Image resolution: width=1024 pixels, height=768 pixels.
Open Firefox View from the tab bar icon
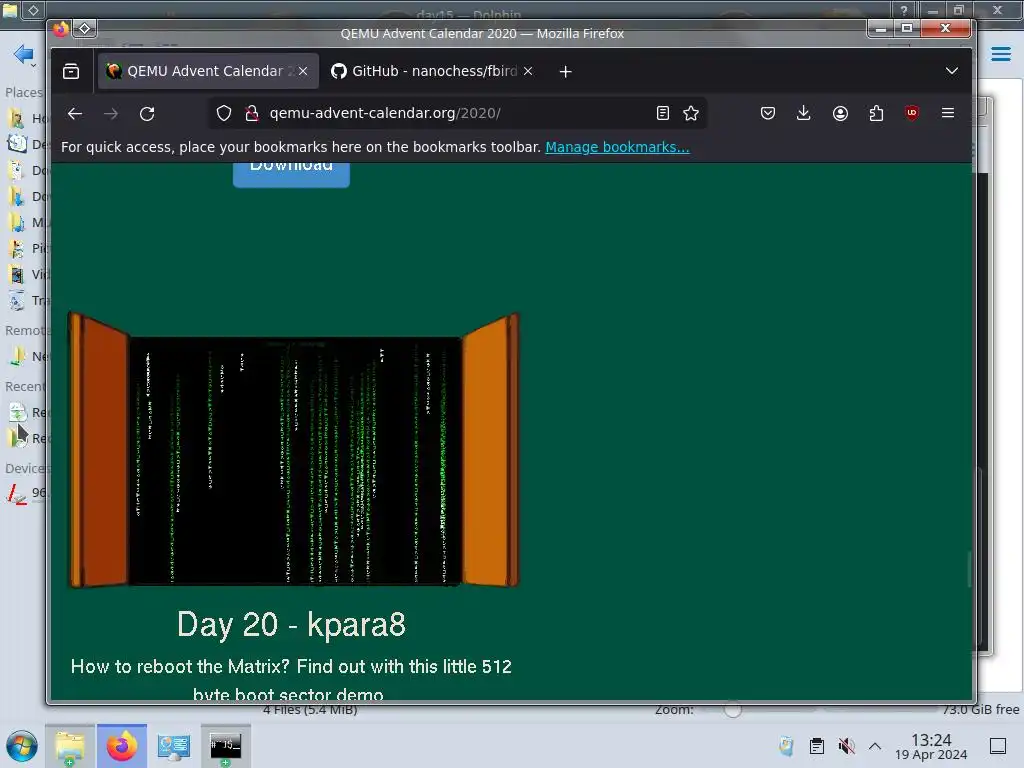71,71
